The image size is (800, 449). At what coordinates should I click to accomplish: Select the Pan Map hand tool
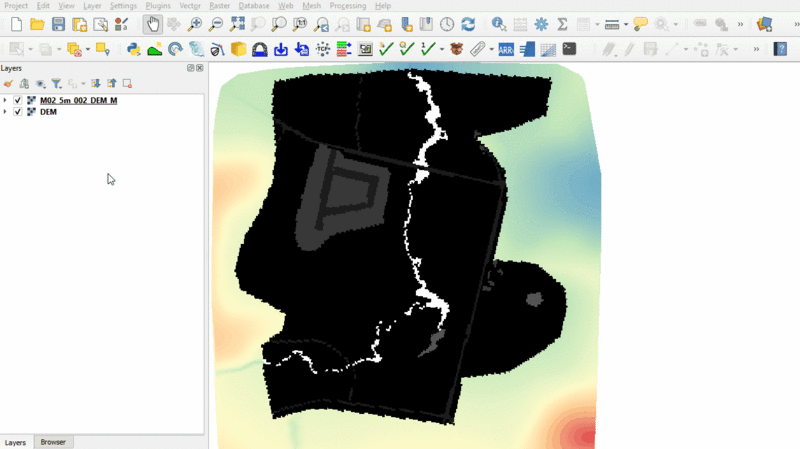tap(153, 24)
